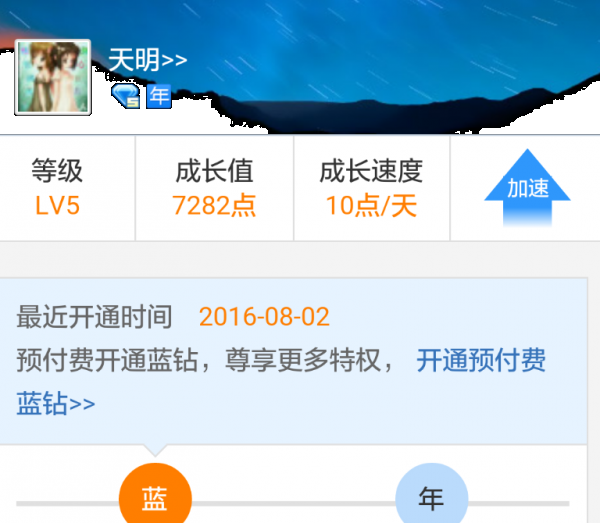Click the 最近开通时间 label
This screenshot has width=600, height=523.
point(94,317)
